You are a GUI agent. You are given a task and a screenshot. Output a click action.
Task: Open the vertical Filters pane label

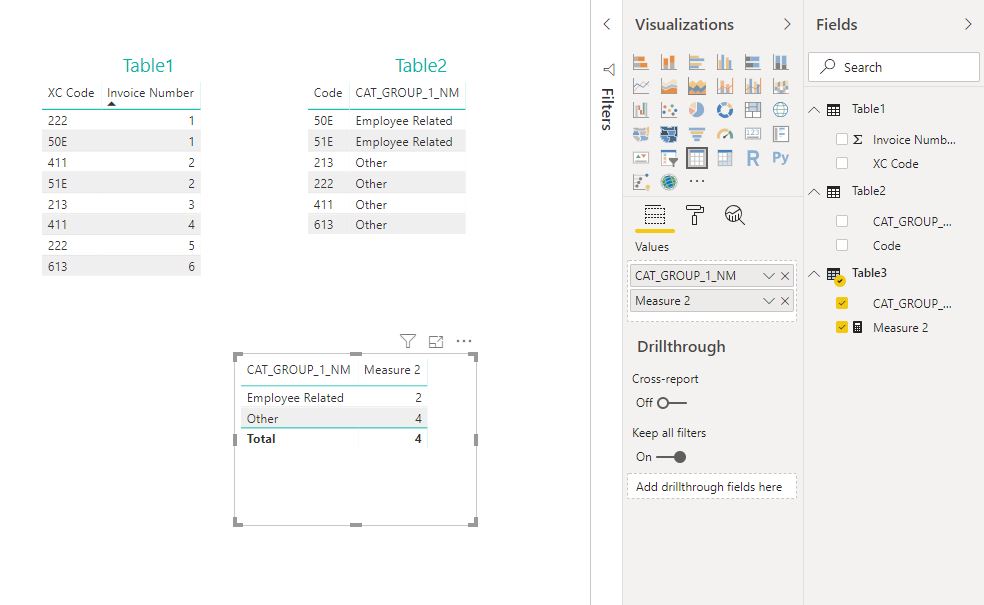(x=607, y=109)
